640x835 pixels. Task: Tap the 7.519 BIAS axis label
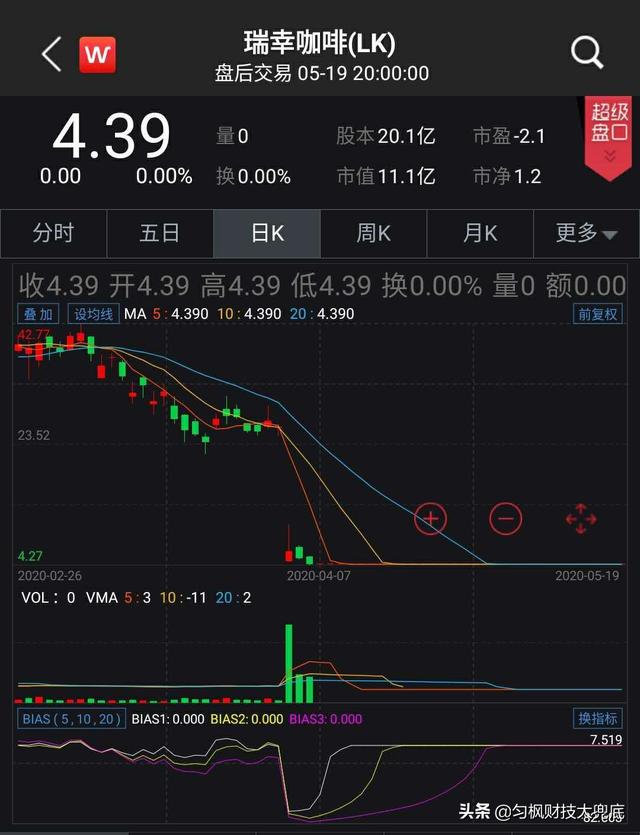[606, 739]
